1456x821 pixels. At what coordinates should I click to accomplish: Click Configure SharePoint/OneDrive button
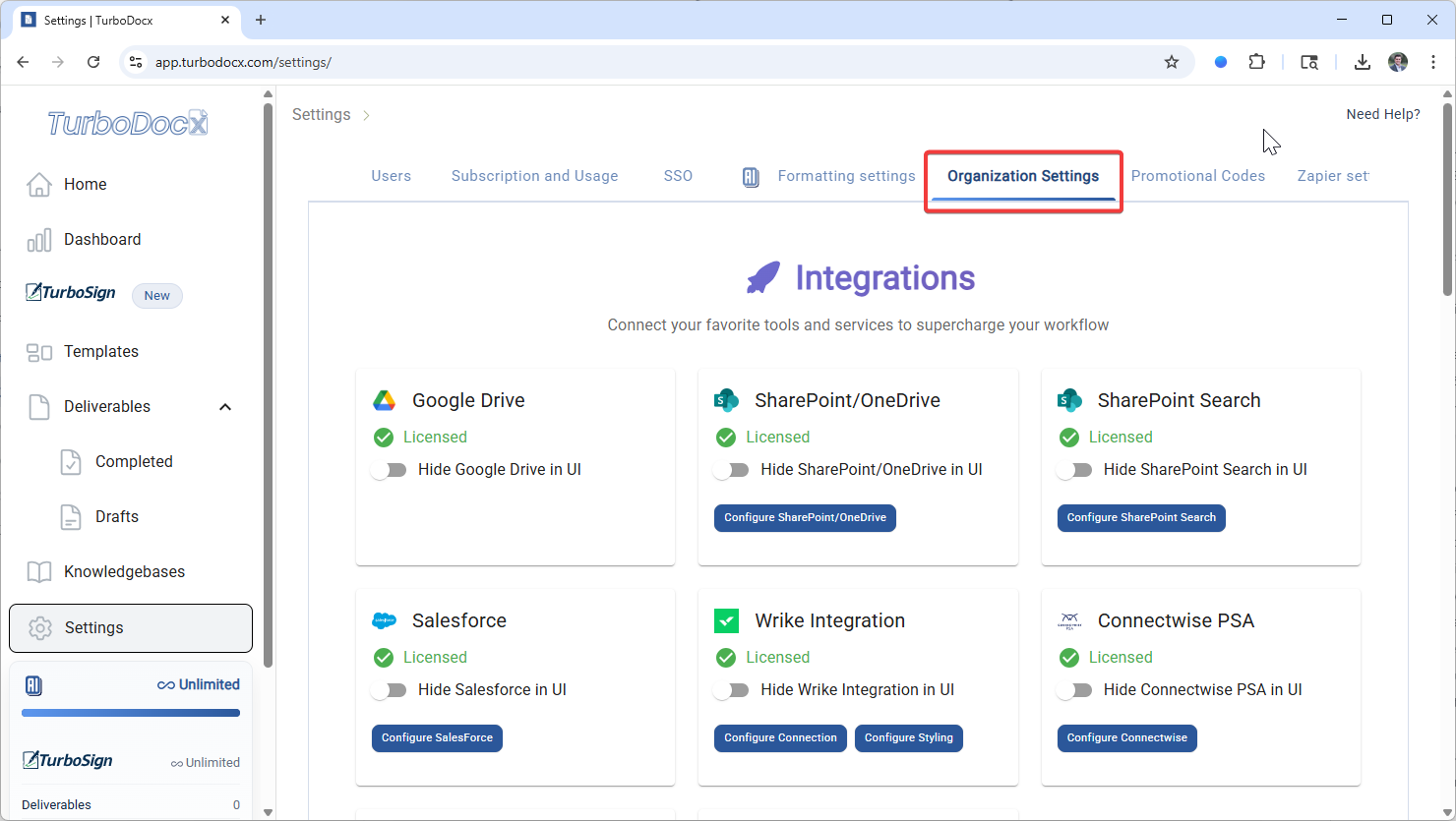[x=805, y=518]
